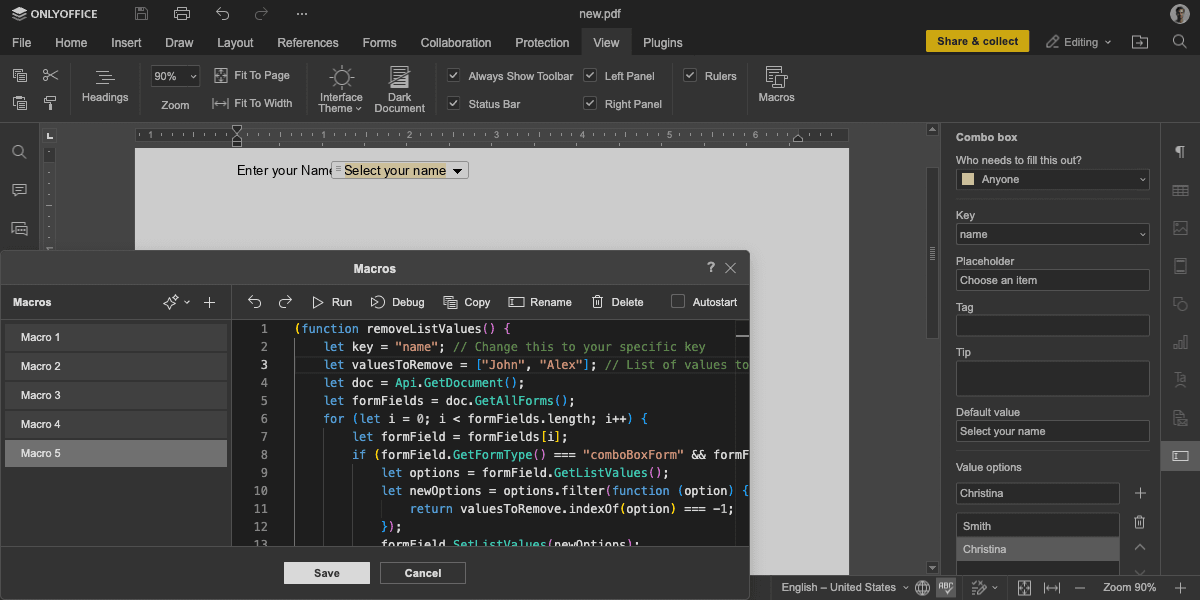The height and width of the screenshot is (600, 1200).
Task: Select Macro 3 in macros list
Action: pos(116,395)
